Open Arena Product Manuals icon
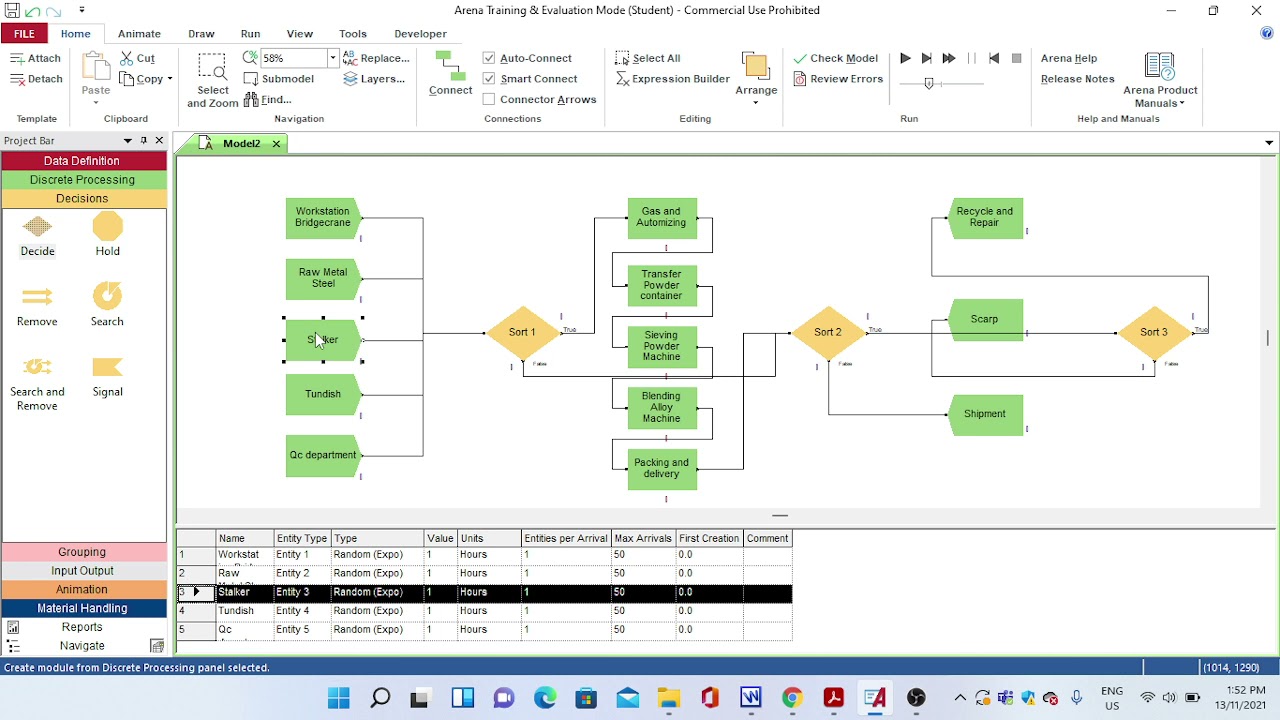 pos(1160,66)
